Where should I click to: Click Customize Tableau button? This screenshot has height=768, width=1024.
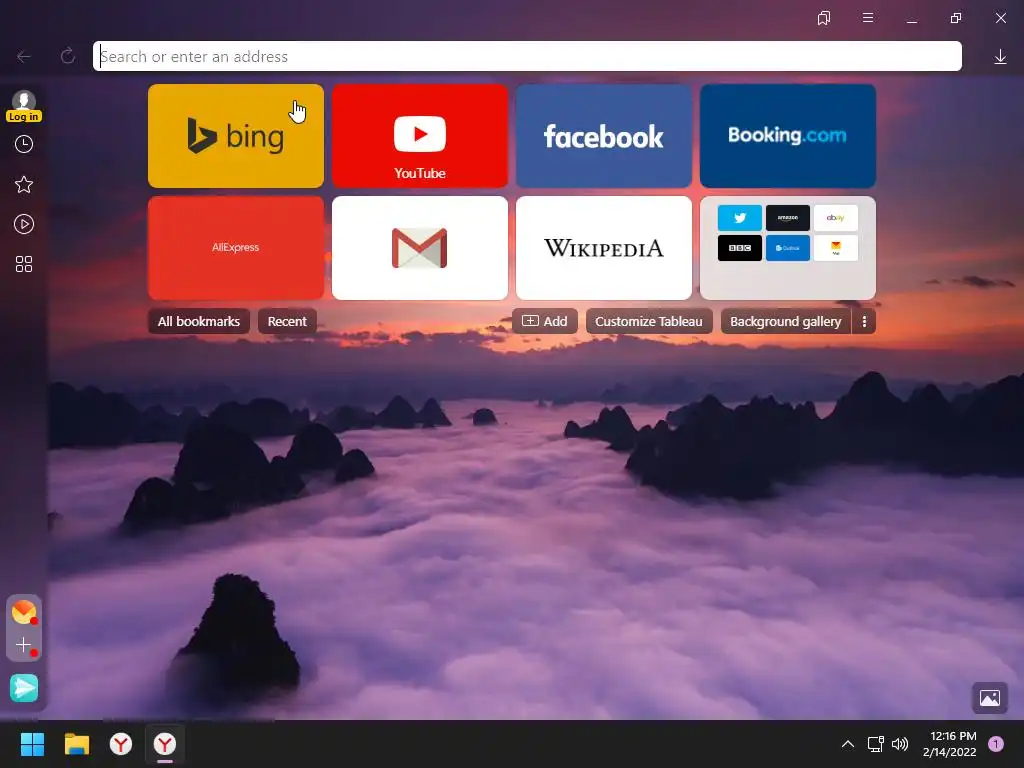649,321
